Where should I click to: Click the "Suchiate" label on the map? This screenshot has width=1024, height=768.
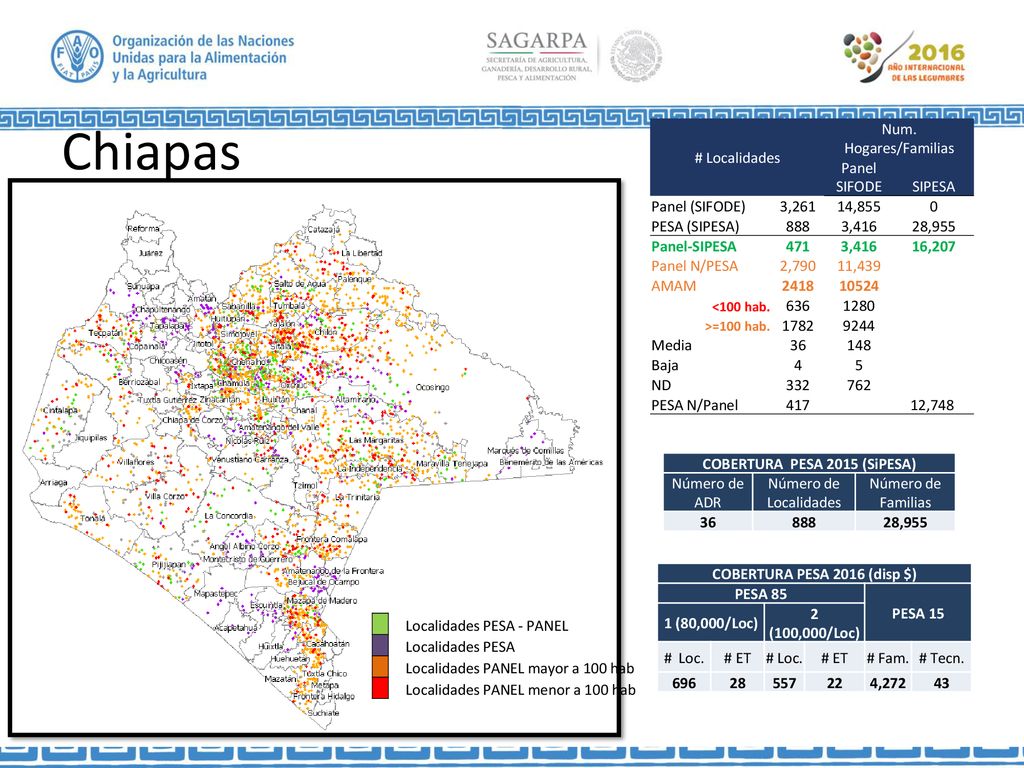(323, 712)
